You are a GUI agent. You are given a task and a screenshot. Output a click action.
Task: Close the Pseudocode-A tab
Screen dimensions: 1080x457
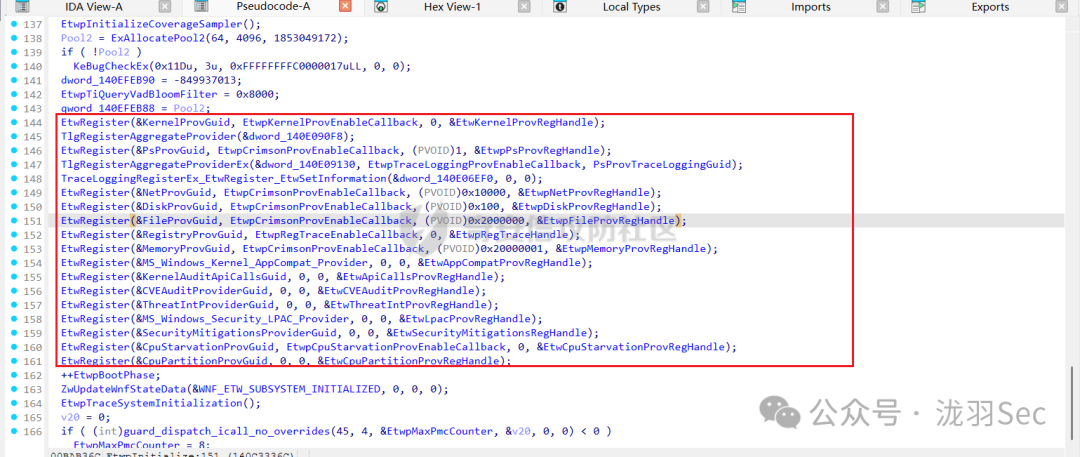click(345, 7)
